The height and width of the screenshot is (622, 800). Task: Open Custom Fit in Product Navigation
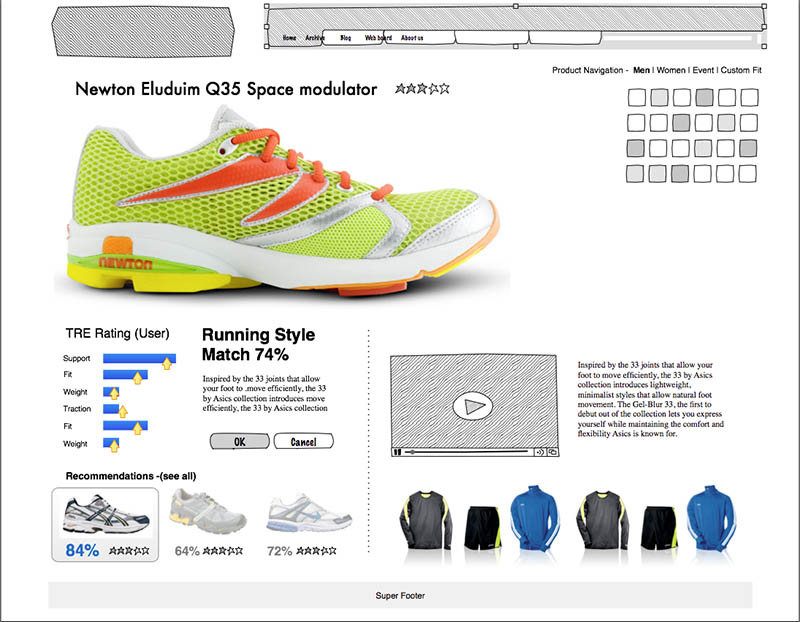point(741,70)
